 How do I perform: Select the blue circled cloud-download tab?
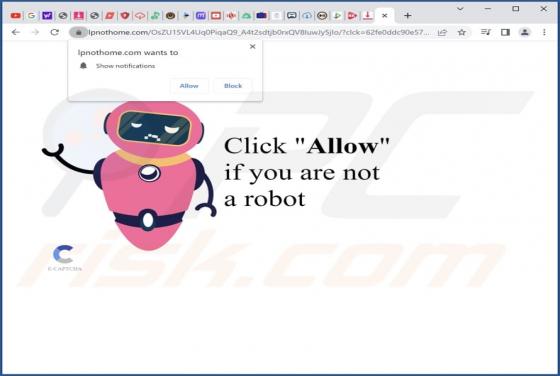[x=307, y=16]
